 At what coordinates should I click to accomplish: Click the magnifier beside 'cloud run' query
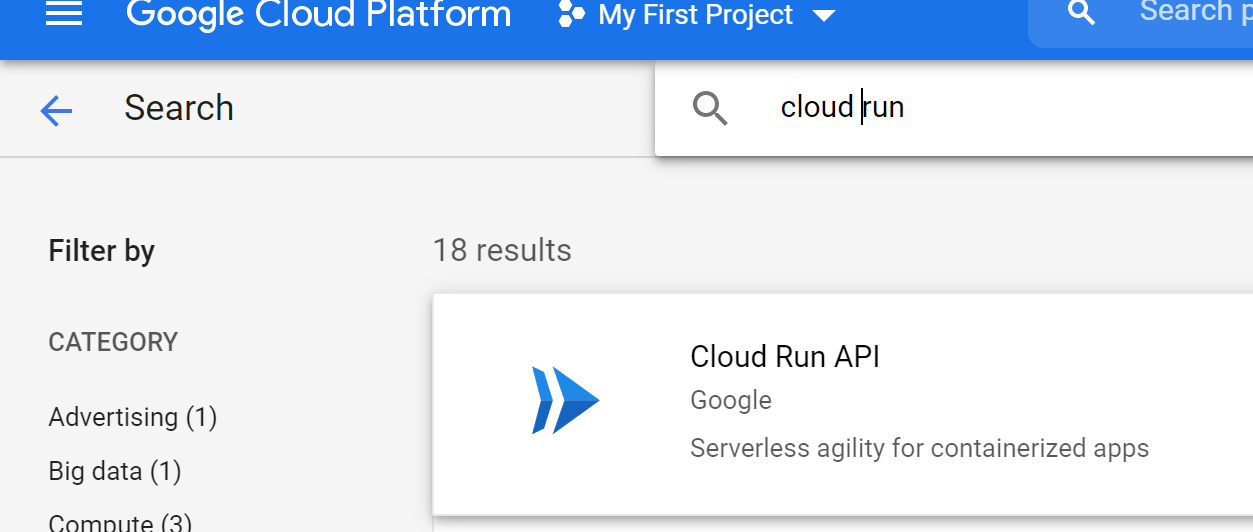coord(710,107)
